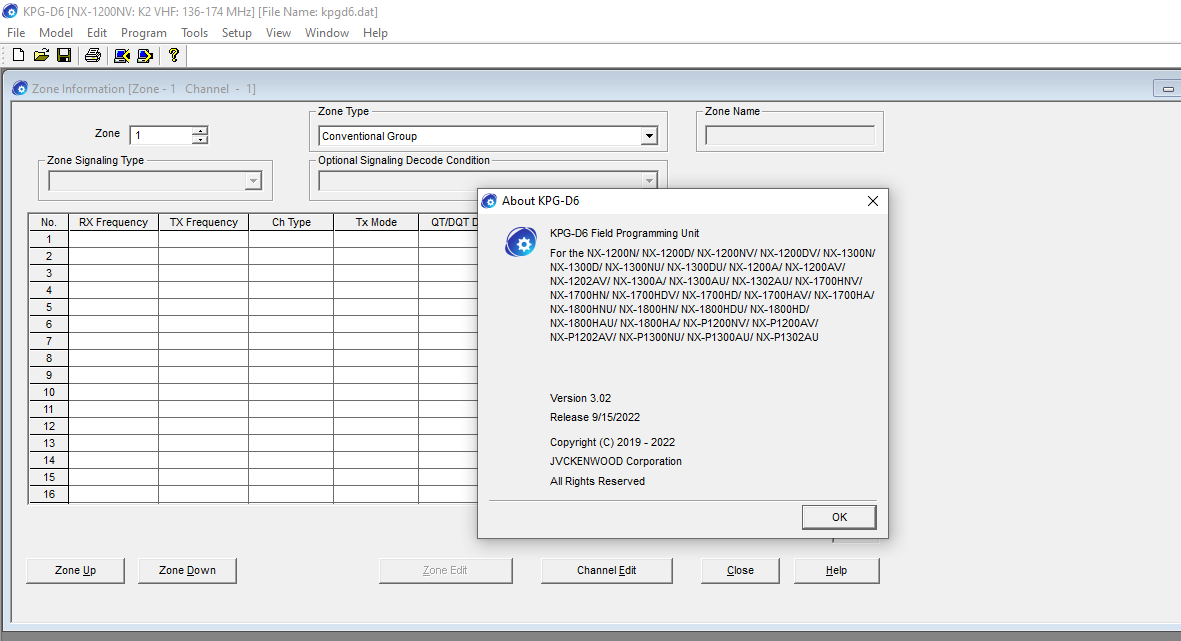The width and height of the screenshot is (1181, 641).
Task: Click the 'Version 3.02' text
Action: (x=581, y=398)
